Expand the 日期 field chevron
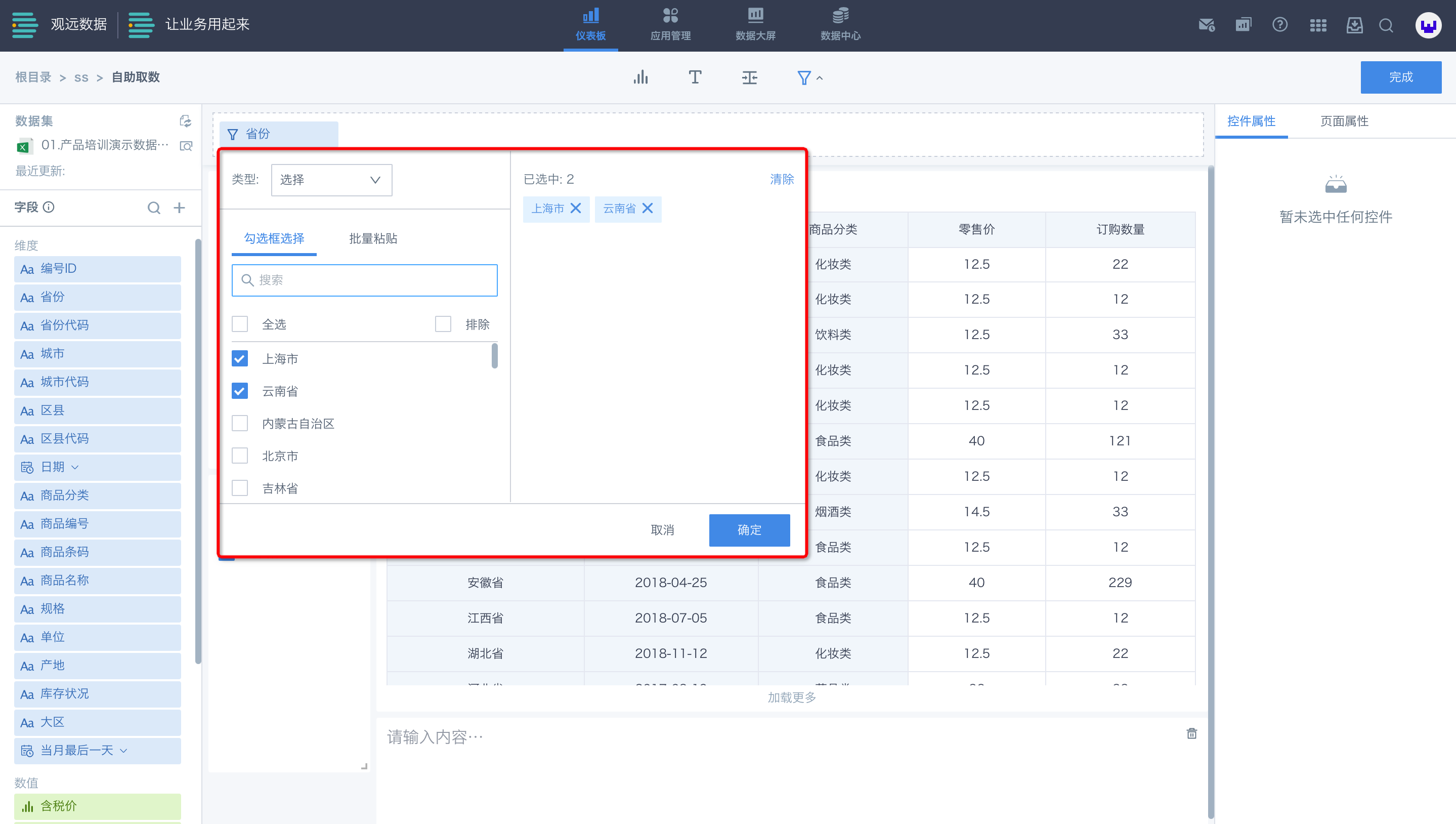 click(x=75, y=468)
